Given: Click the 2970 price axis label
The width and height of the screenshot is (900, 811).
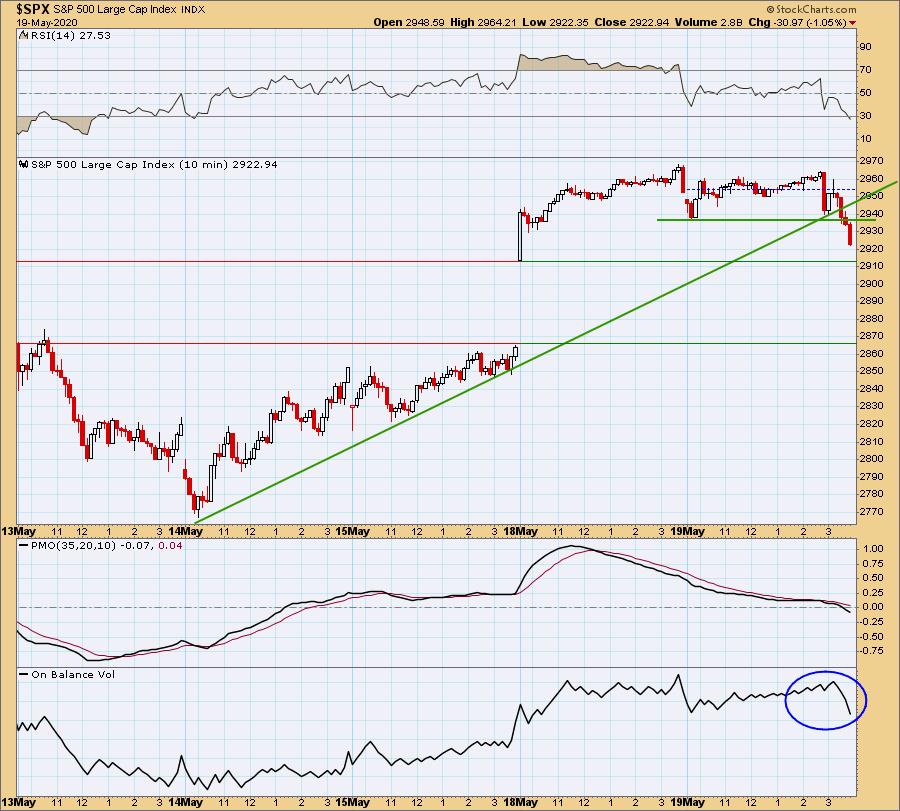Looking at the screenshot, I should coord(871,161).
